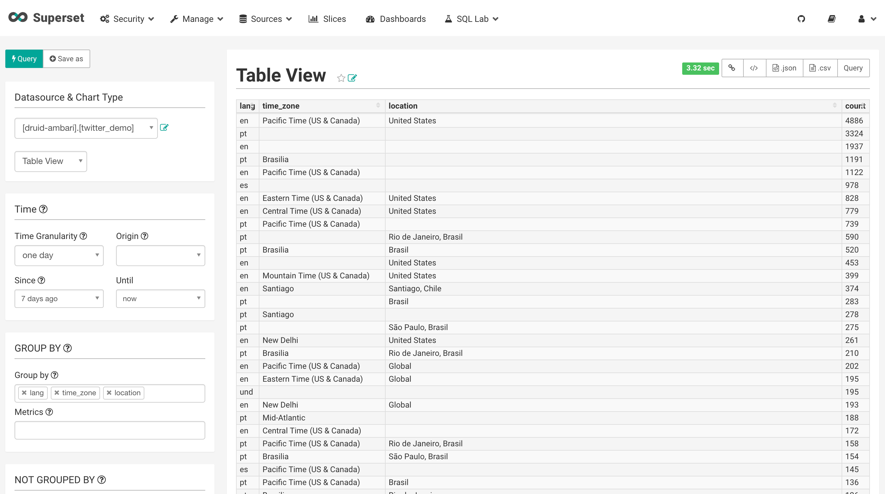Screen dimensions: 885x494
Task: Click the count value 3324
Action: 854,134
